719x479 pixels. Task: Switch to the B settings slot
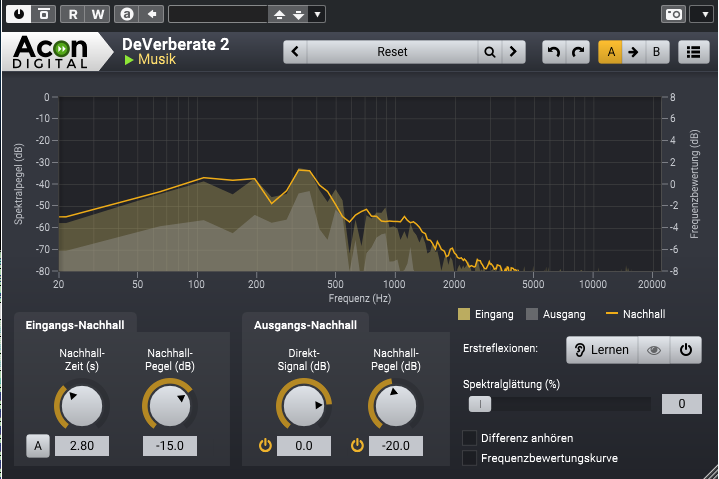click(x=656, y=52)
